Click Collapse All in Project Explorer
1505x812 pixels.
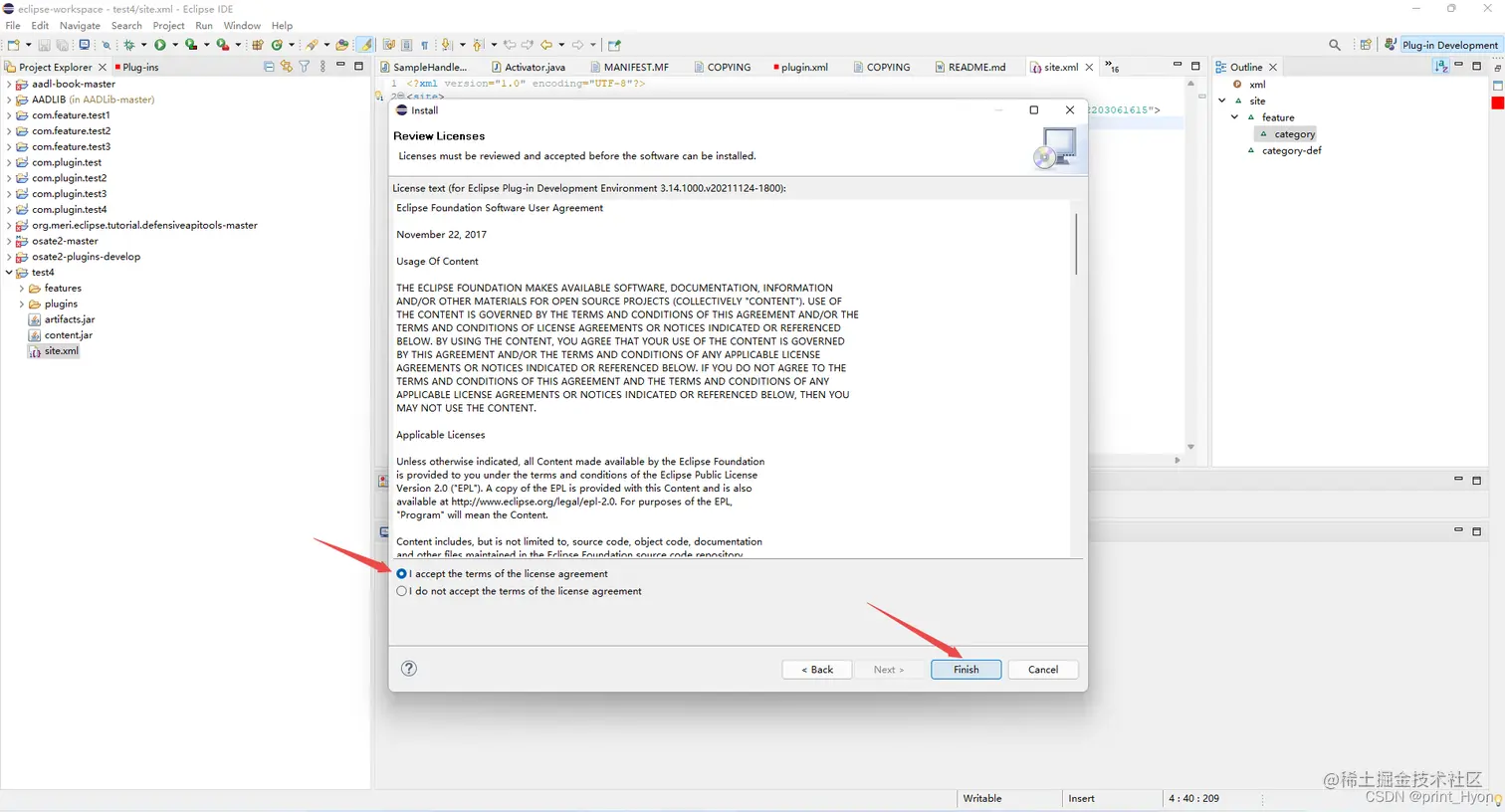point(269,67)
